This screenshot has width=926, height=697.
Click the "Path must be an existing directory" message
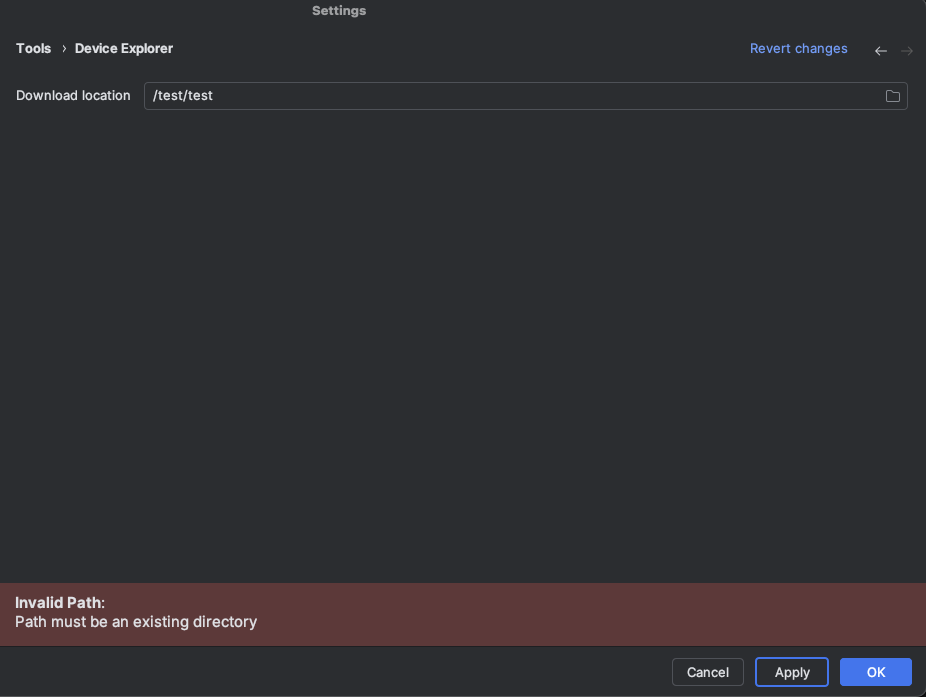[136, 622]
